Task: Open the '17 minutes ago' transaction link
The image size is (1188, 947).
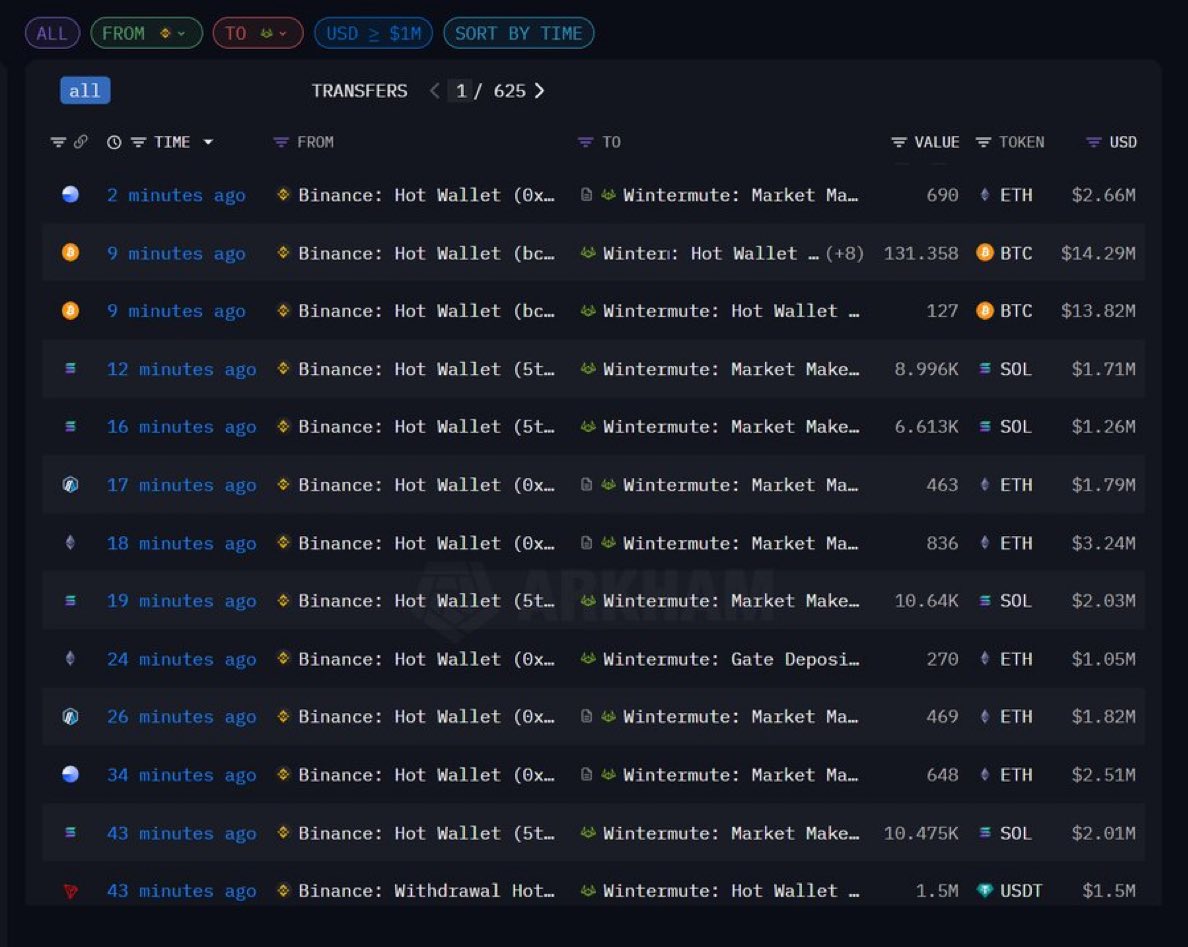Action: point(181,486)
